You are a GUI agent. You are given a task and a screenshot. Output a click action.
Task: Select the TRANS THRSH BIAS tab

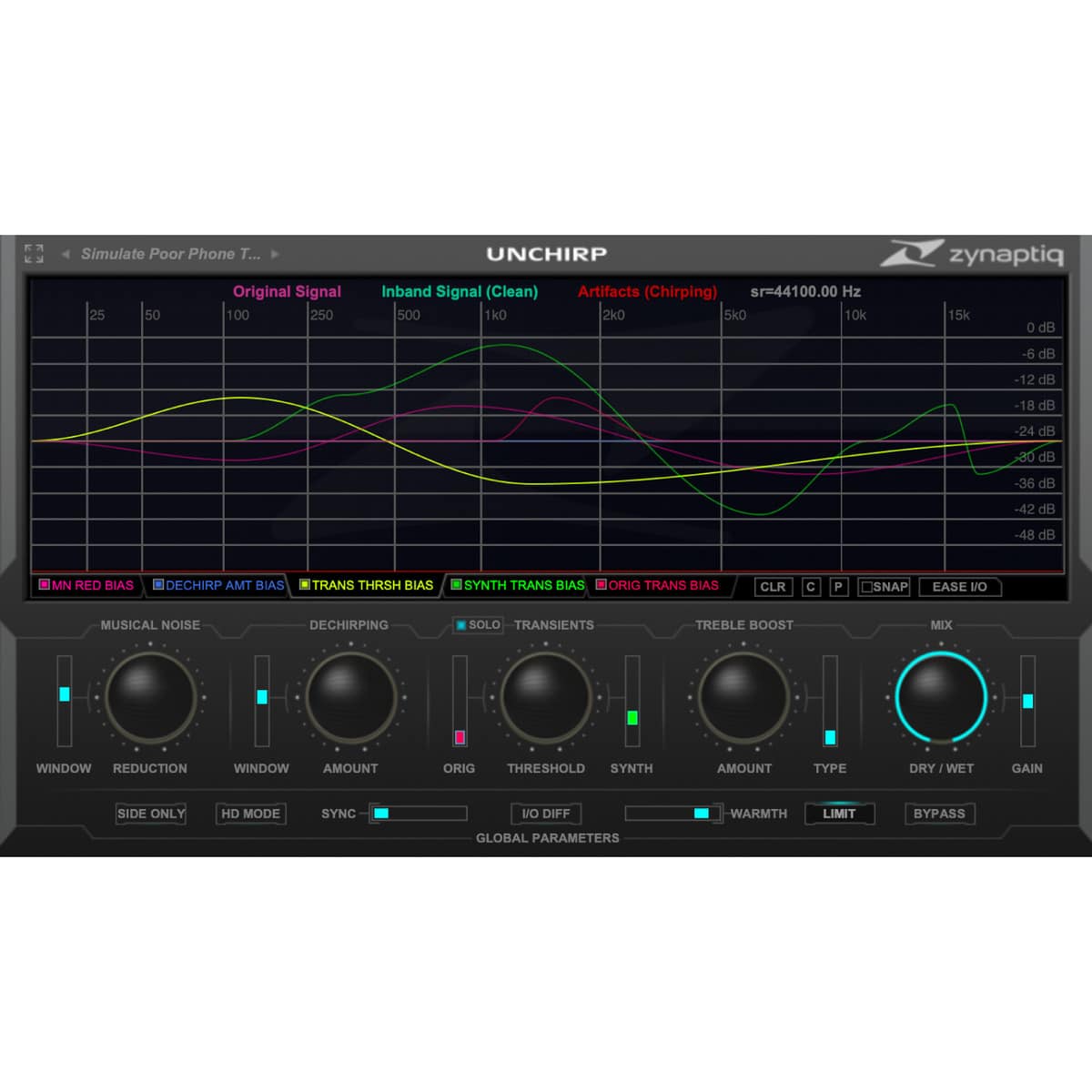tap(367, 585)
